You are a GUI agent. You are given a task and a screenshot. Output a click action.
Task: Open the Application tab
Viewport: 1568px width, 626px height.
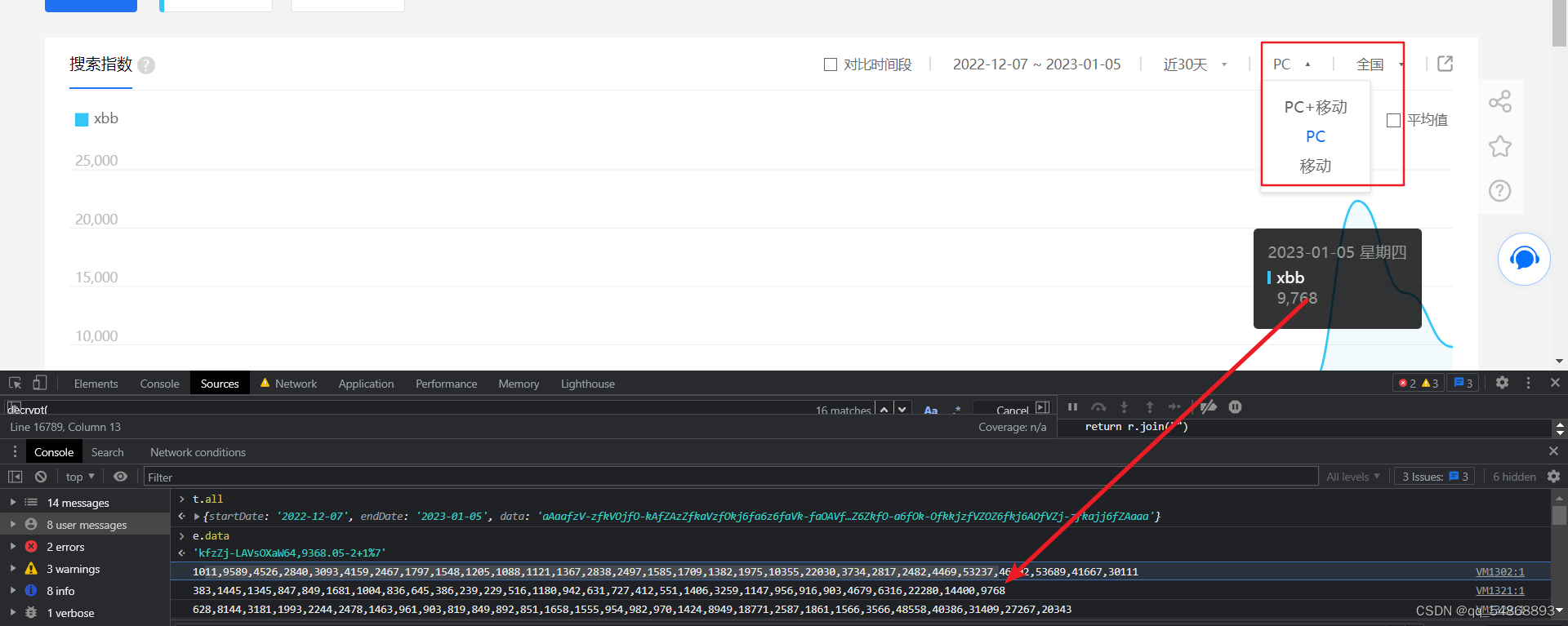tap(366, 384)
